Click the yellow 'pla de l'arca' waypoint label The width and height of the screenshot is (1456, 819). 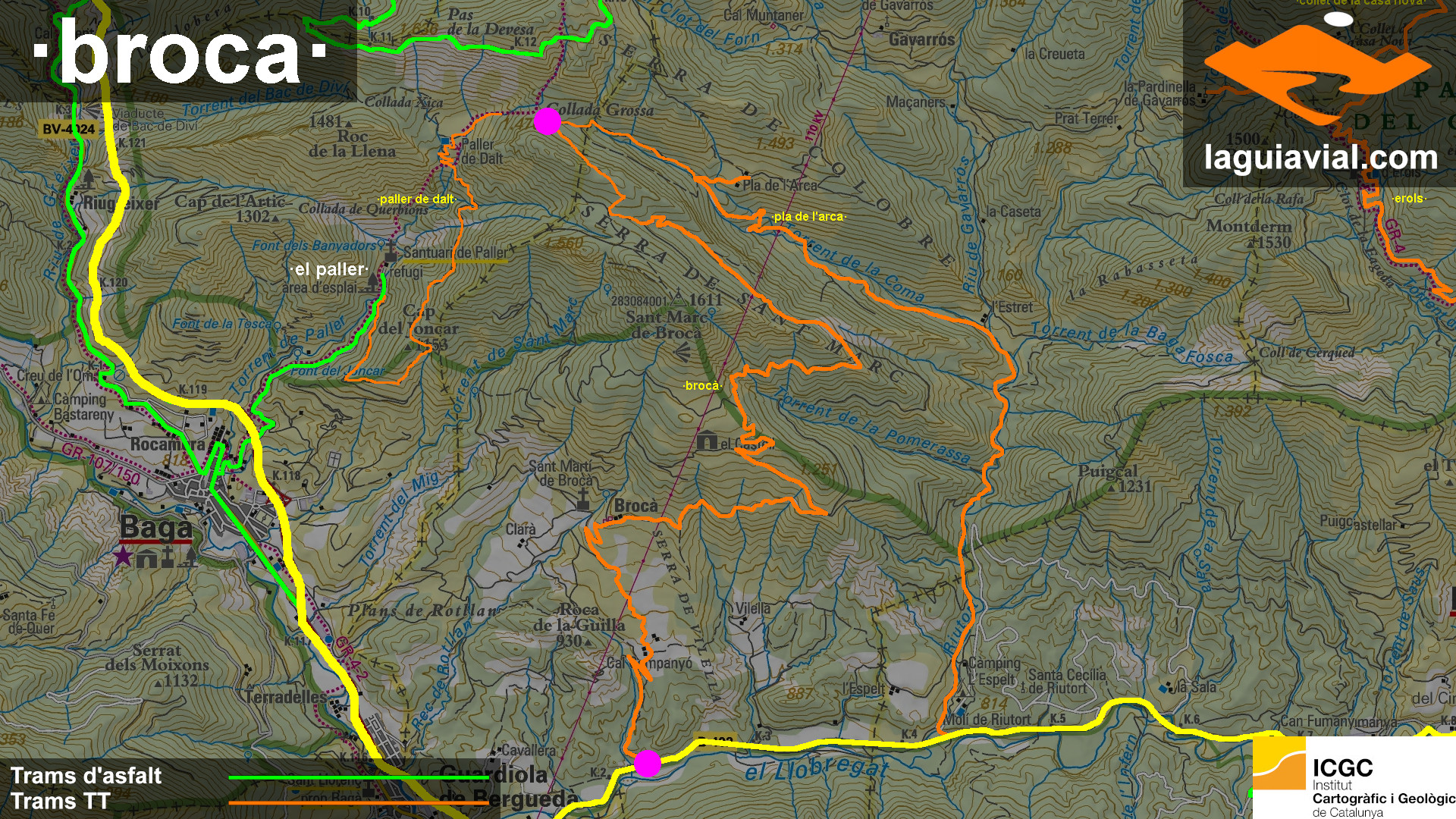pos(808,217)
